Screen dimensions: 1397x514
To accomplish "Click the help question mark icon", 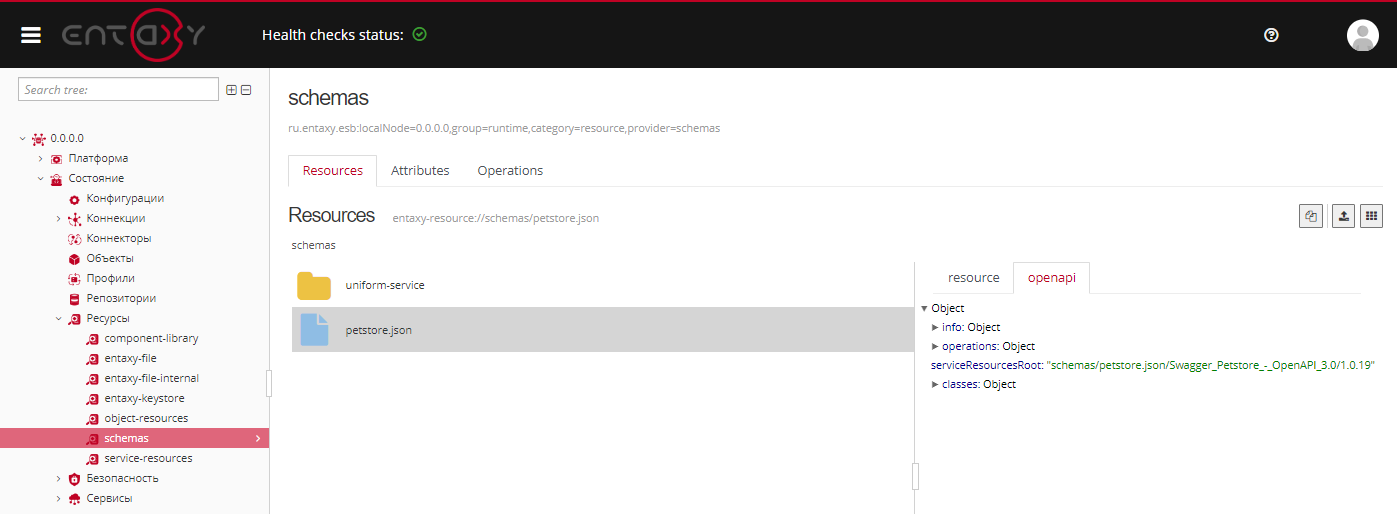I will pyautogui.click(x=1271, y=35).
